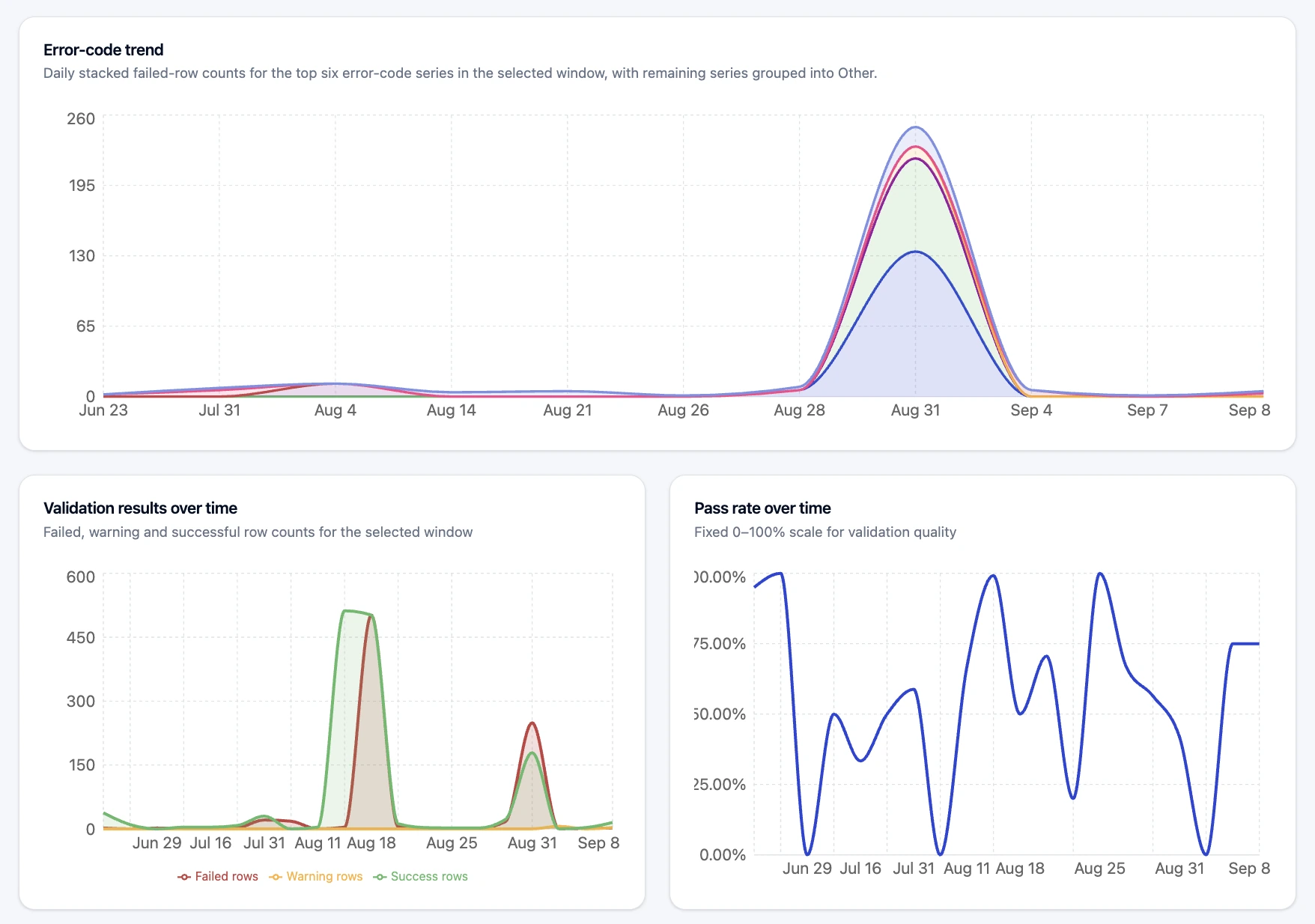The width and height of the screenshot is (1315, 924).
Task: Click the Failed rows peak near Aug 31
Action: [x=532, y=723]
